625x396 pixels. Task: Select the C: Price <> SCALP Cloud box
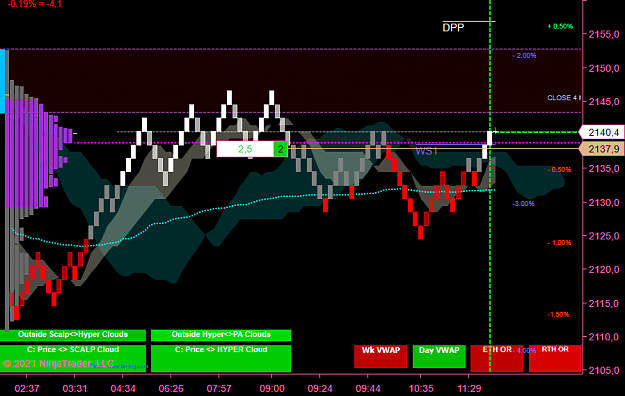[x=73, y=358]
